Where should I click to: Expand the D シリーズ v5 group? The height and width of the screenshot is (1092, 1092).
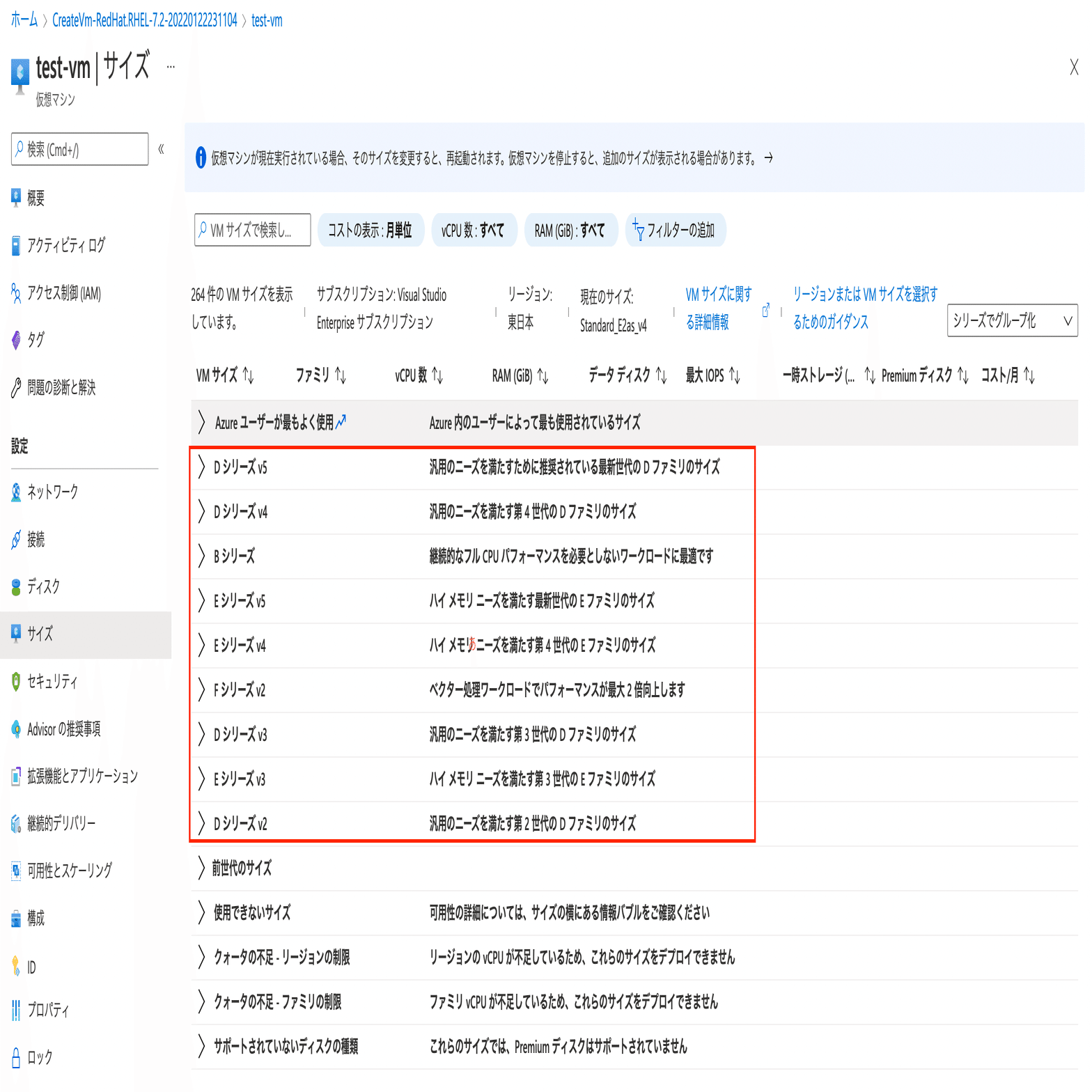[x=201, y=467]
